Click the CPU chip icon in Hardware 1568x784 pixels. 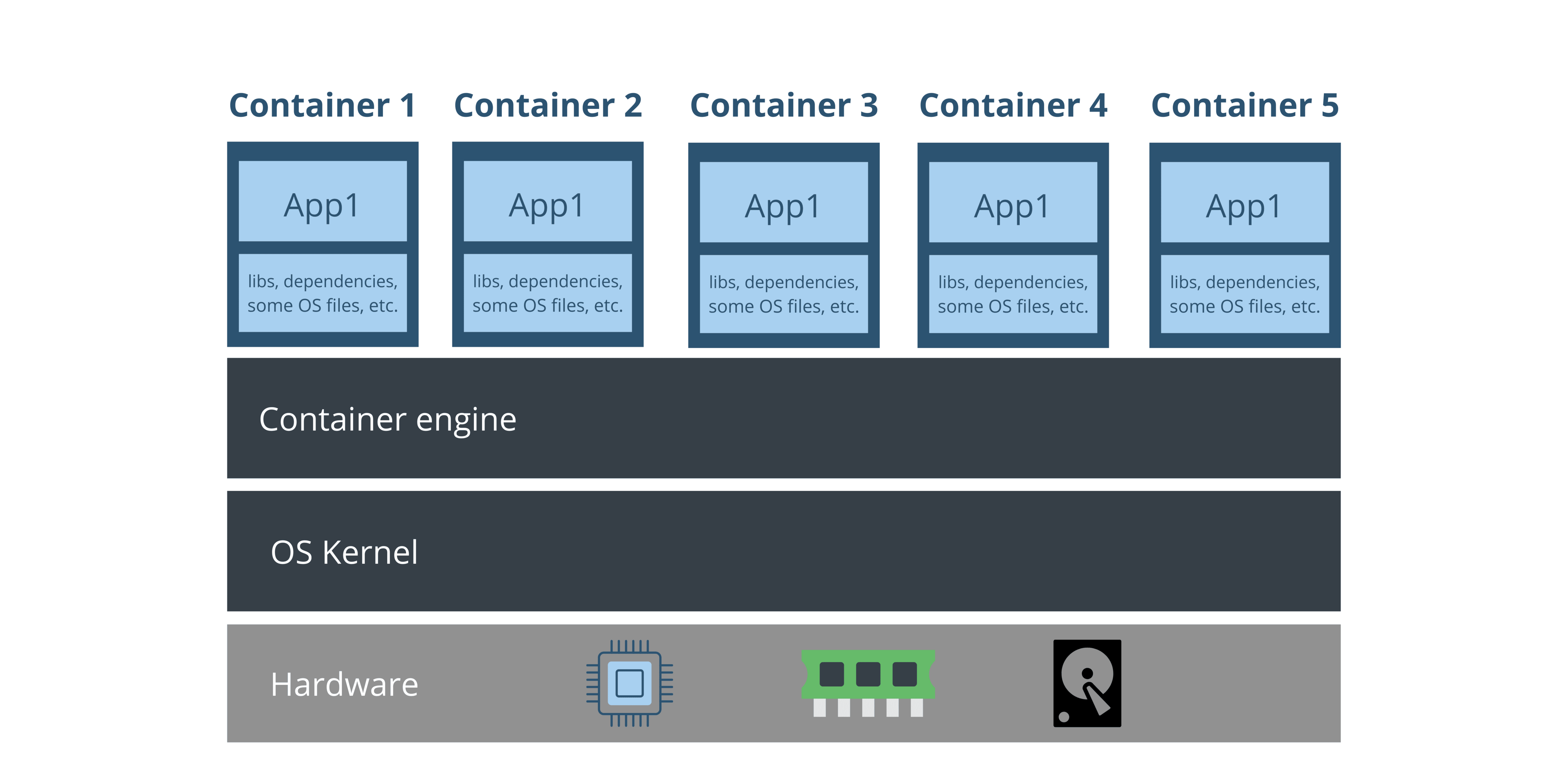coord(630,684)
